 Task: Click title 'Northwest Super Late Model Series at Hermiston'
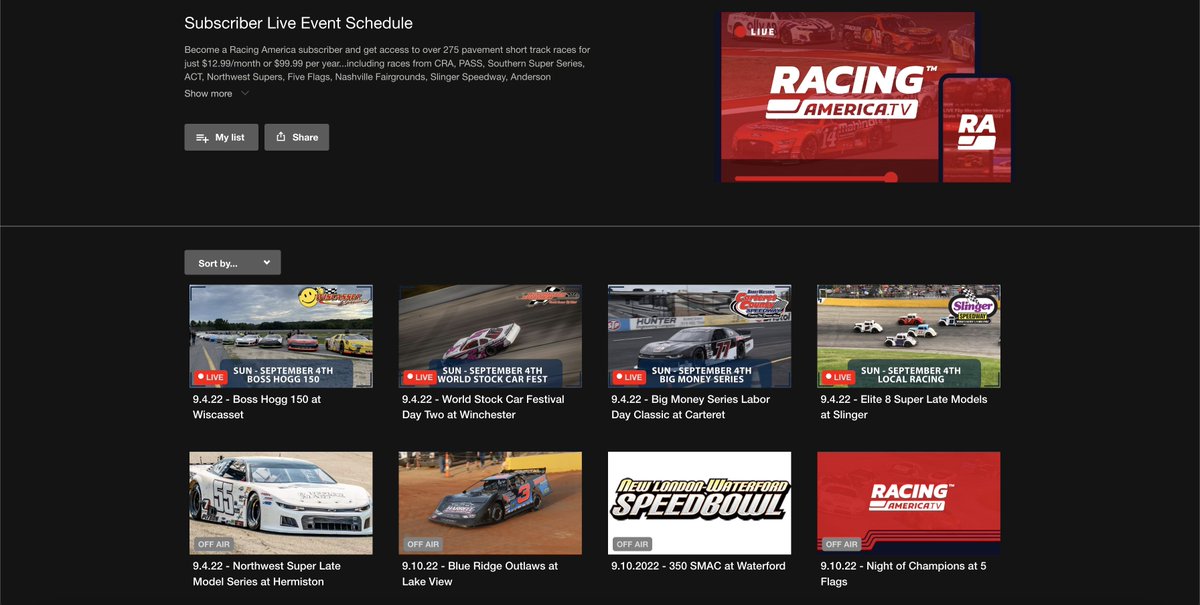[x=267, y=574]
